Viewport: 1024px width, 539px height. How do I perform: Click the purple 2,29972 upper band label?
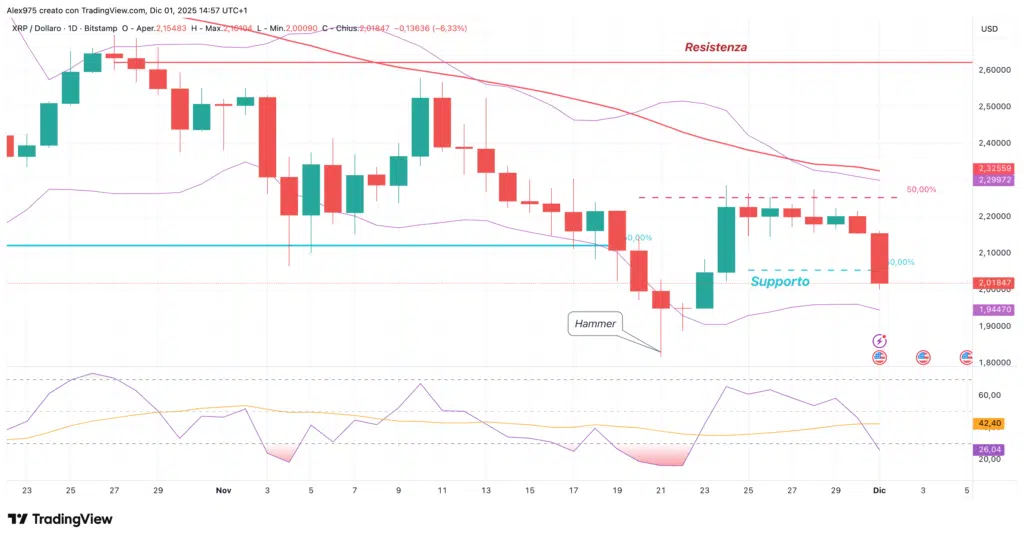click(x=995, y=180)
